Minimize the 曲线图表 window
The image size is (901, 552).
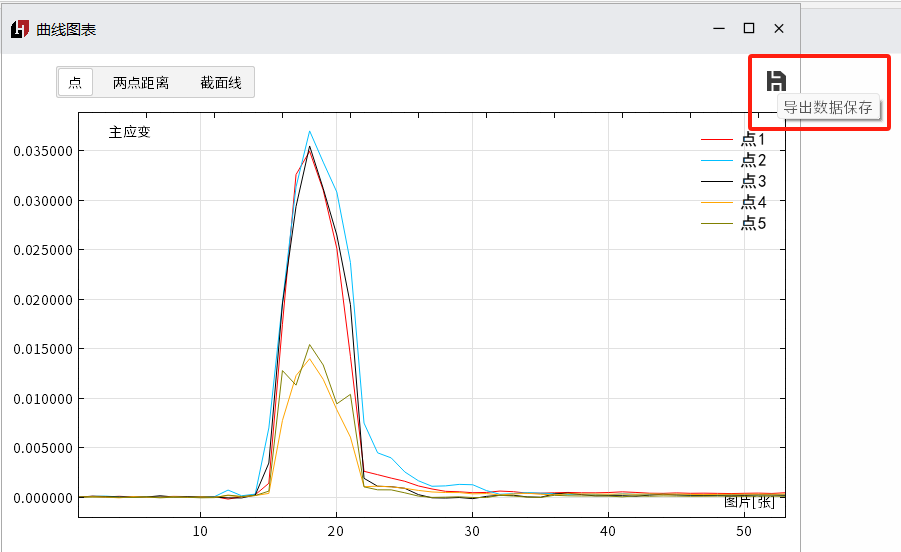pos(719,29)
